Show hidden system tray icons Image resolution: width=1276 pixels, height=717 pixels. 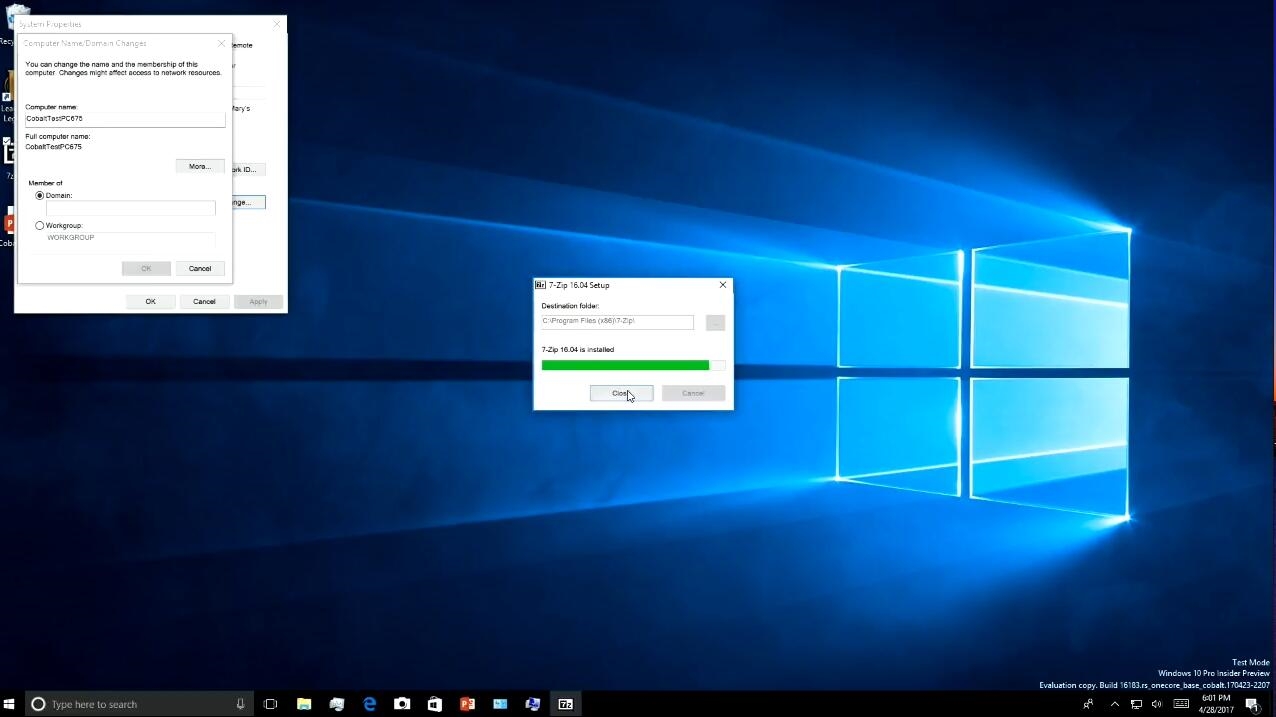tap(1115, 704)
